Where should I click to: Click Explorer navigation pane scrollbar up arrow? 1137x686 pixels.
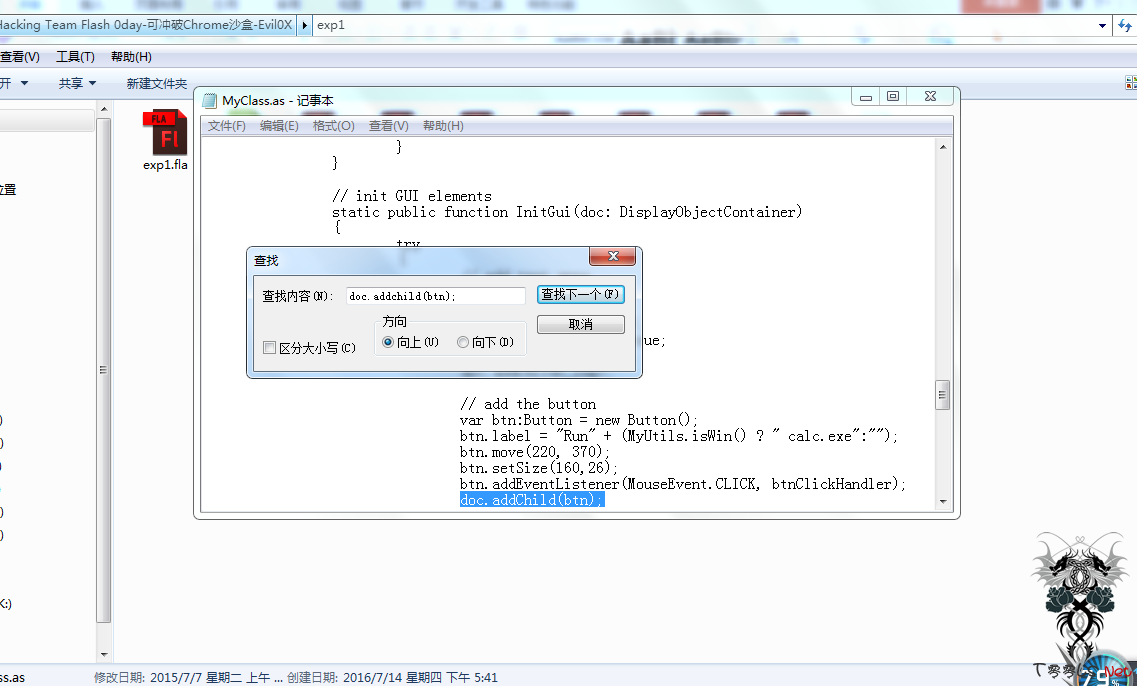pyautogui.click(x=104, y=109)
